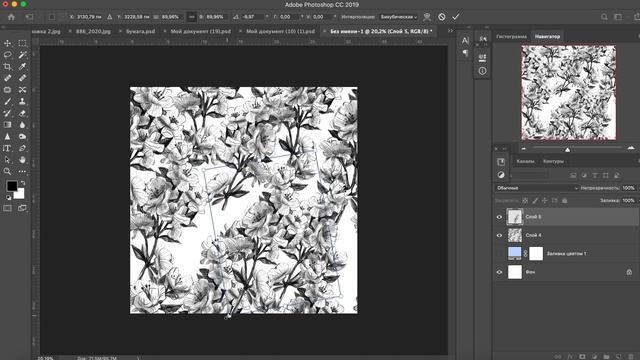Click the background white color swatch
This screenshot has height=360, width=640.
(20, 195)
